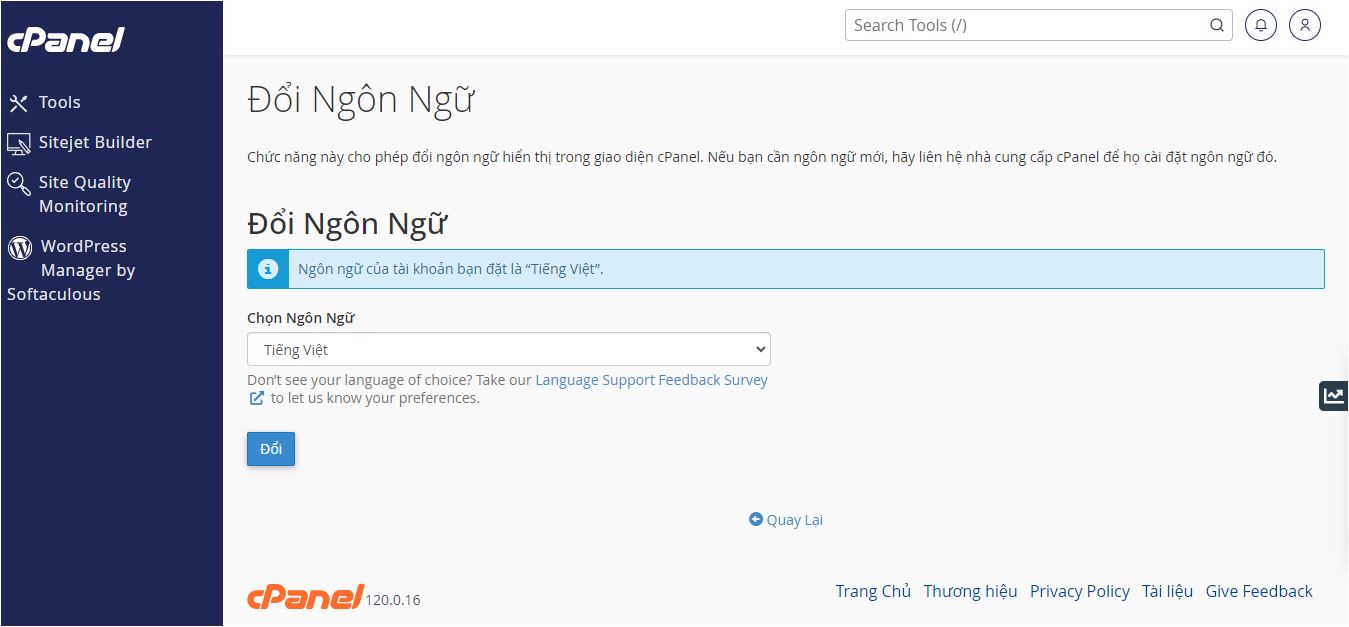Open Language Support Feedback Survey link
The width and height of the screenshot is (1349, 627).
tap(651, 380)
